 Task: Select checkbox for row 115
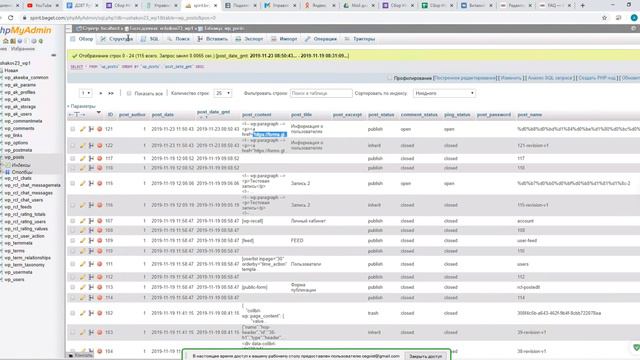[x=73, y=183]
